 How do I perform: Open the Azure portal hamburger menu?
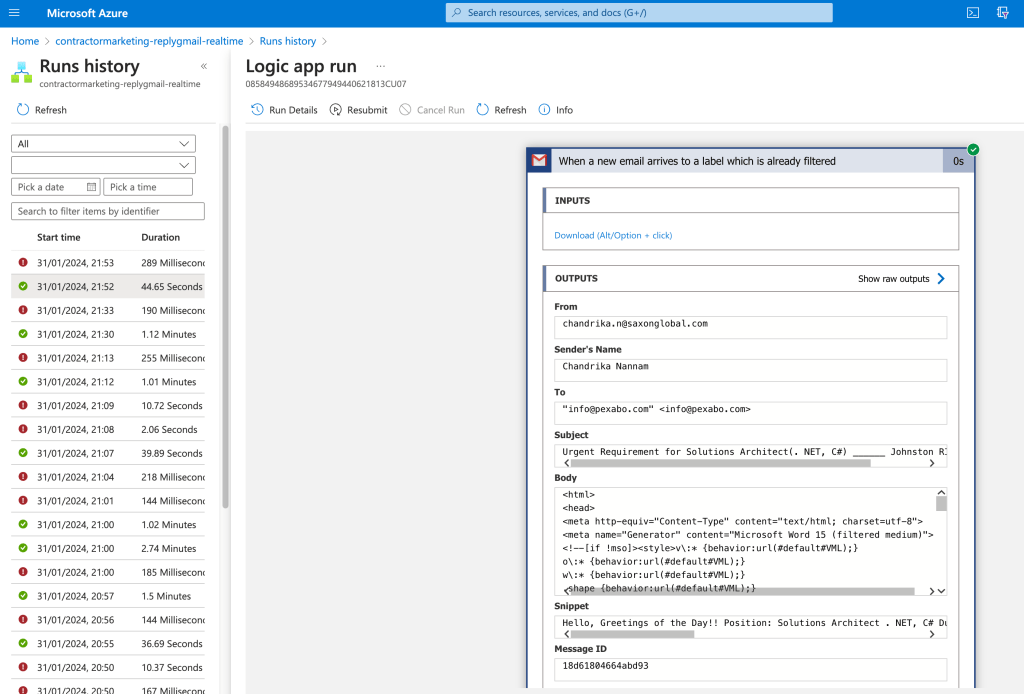[x=14, y=13]
